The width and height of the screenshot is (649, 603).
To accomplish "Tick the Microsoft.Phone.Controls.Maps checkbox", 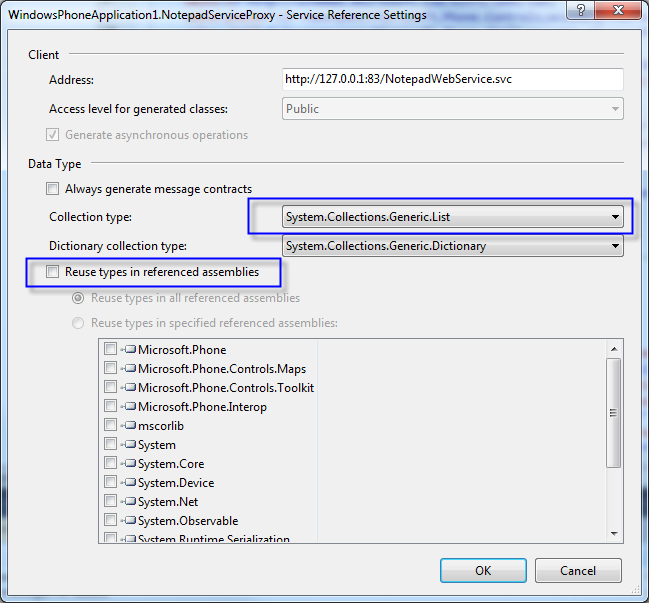I will tap(110, 369).
